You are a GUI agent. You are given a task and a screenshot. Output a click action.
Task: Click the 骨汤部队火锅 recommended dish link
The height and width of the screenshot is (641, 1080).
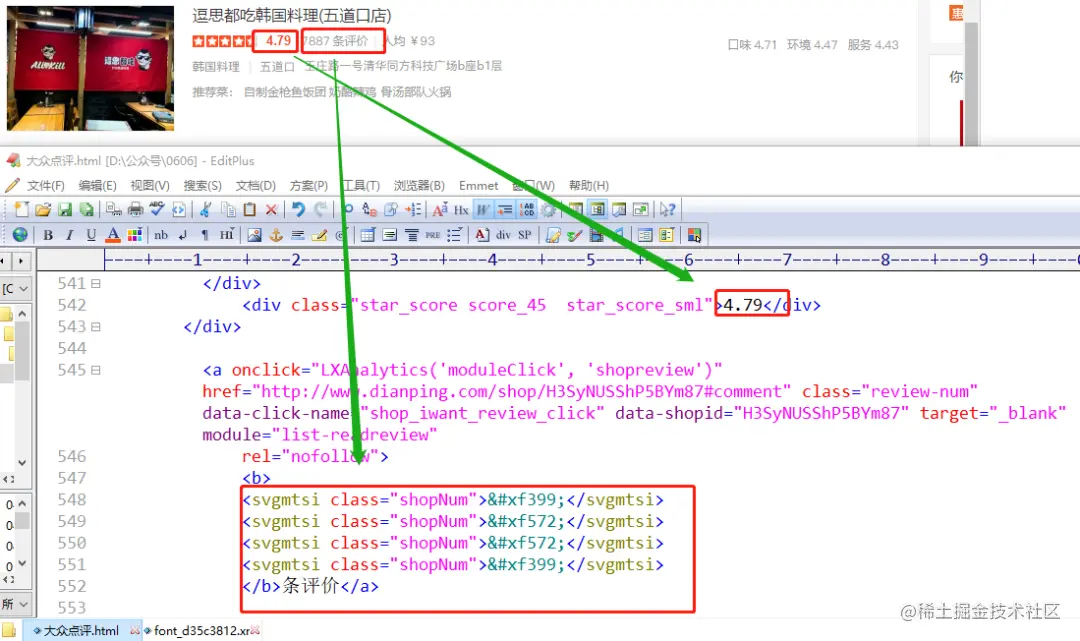(415, 92)
